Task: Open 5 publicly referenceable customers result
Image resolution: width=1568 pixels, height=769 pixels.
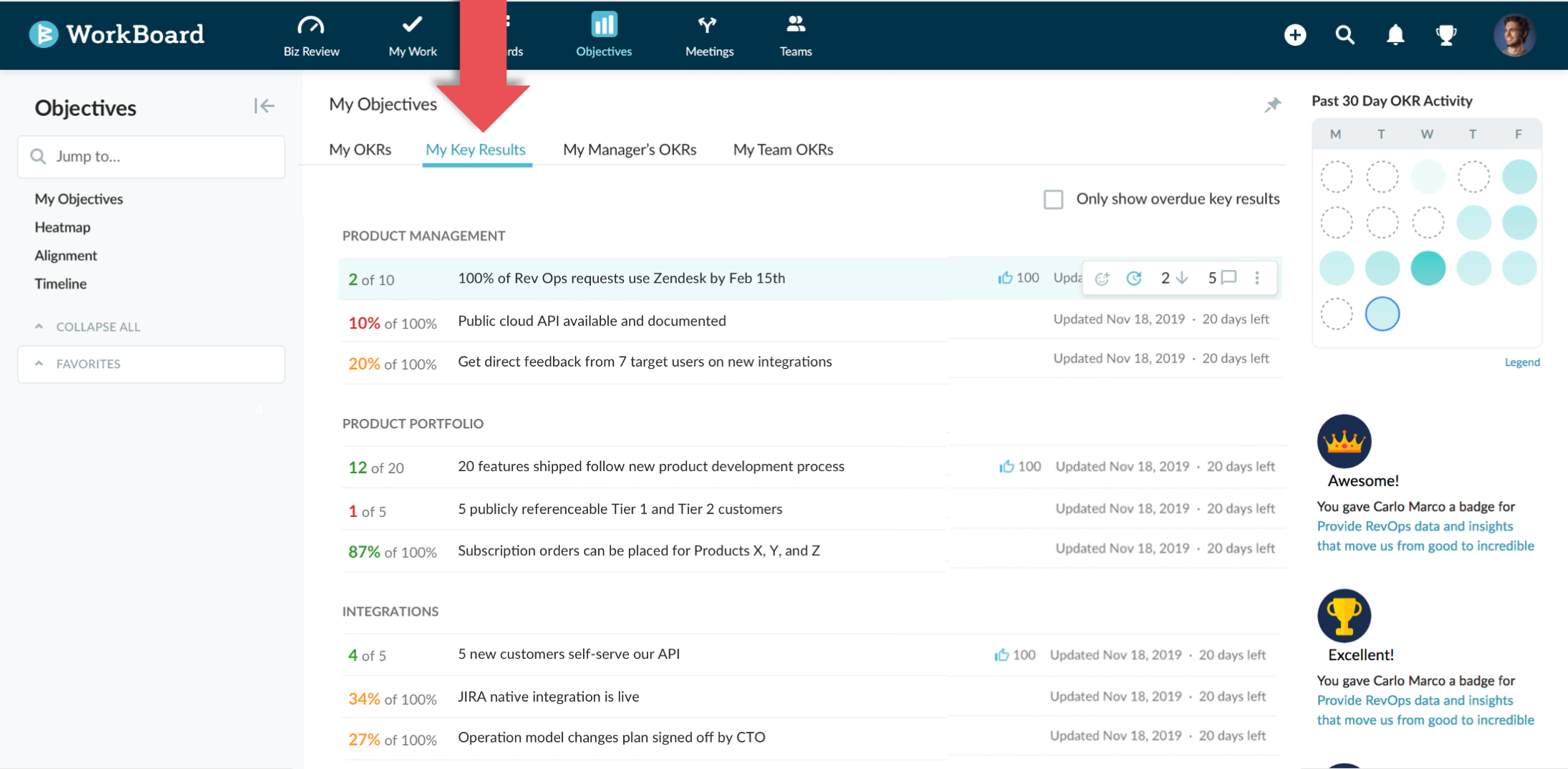Action: click(x=620, y=509)
